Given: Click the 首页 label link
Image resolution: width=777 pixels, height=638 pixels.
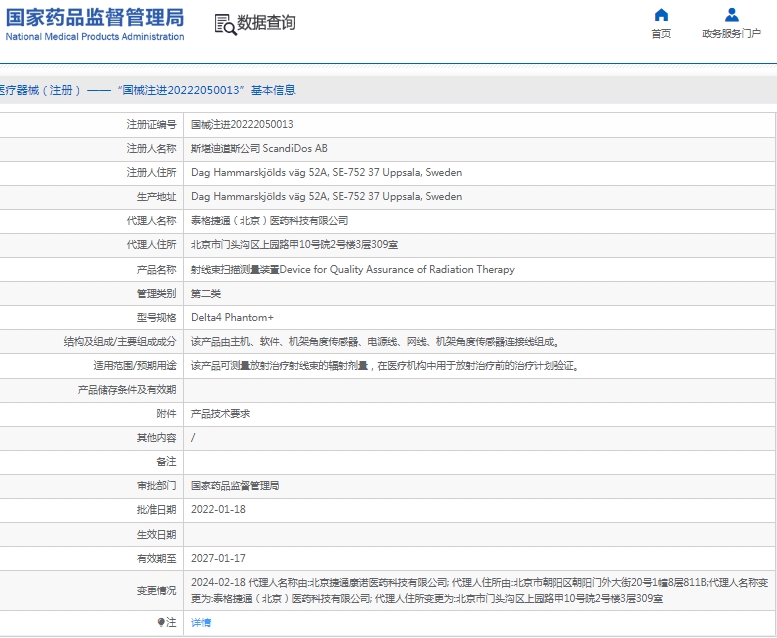Looking at the screenshot, I should pos(661,34).
